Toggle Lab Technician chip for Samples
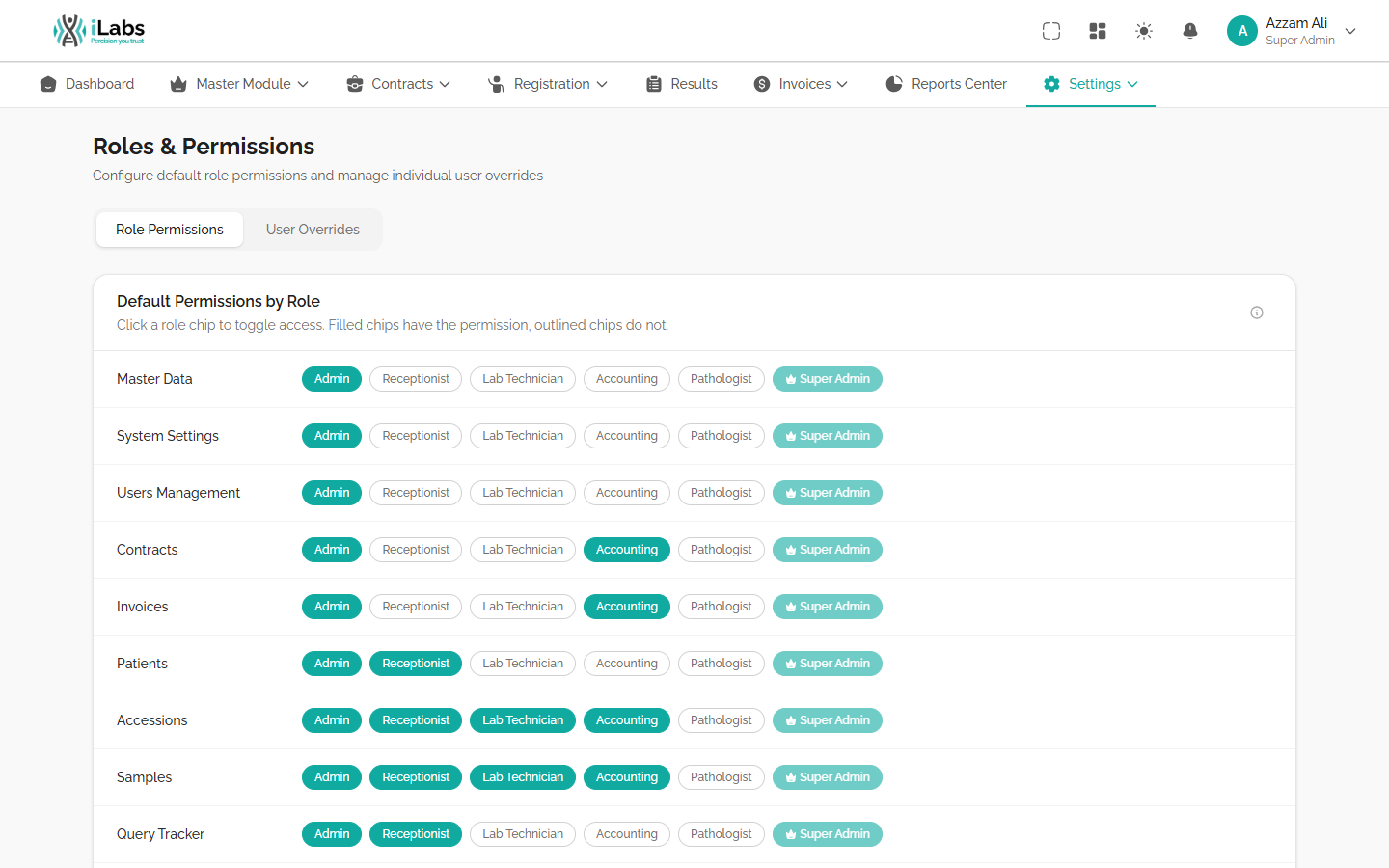 (x=523, y=777)
